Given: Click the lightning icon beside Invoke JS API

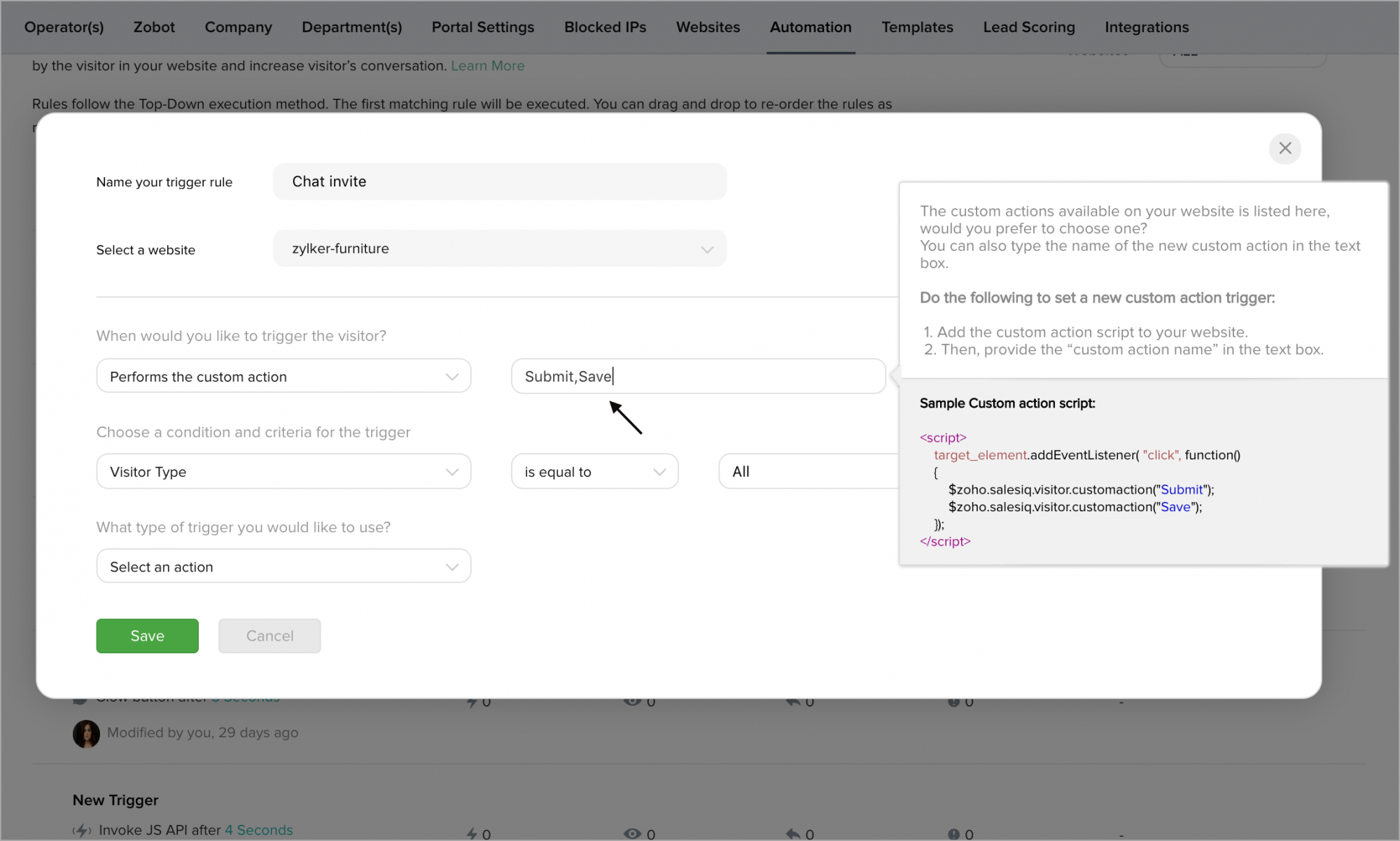Looking at the screenshot, I should coord(83,830).
